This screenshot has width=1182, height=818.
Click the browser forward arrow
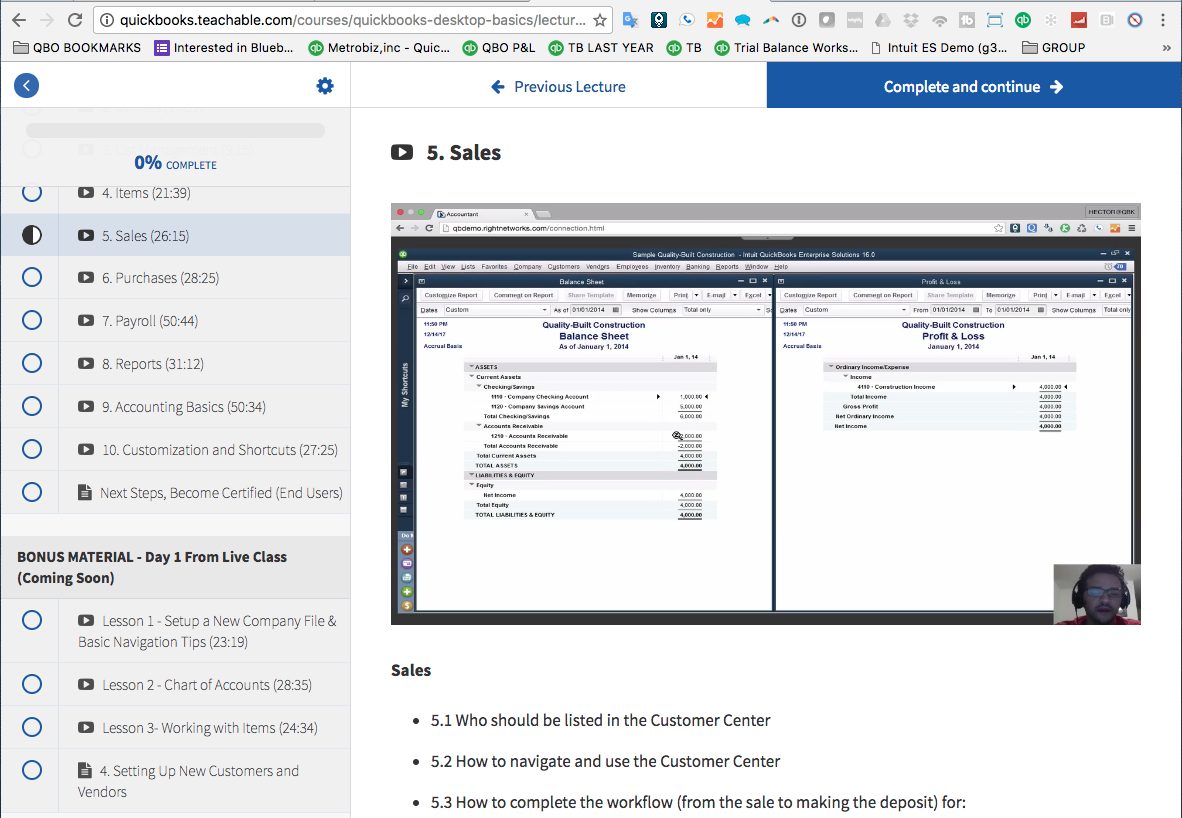pos(47,20)
